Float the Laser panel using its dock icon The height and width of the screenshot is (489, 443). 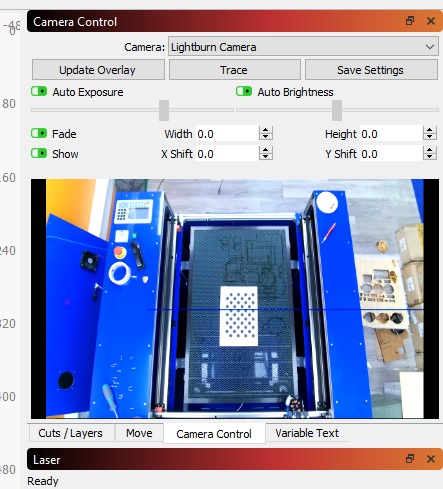pos(410,459)
